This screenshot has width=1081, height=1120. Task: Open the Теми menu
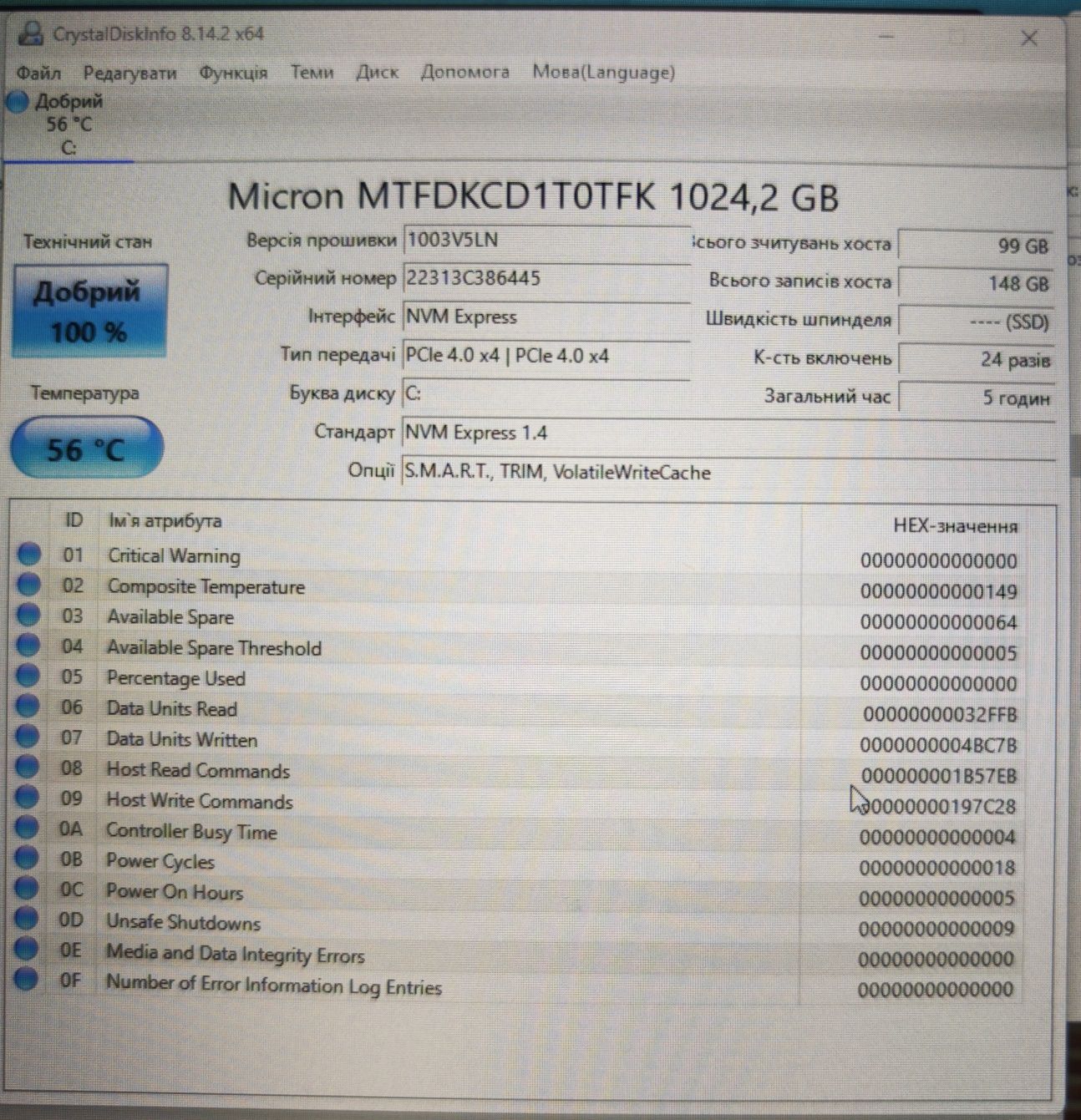(312, 72)
